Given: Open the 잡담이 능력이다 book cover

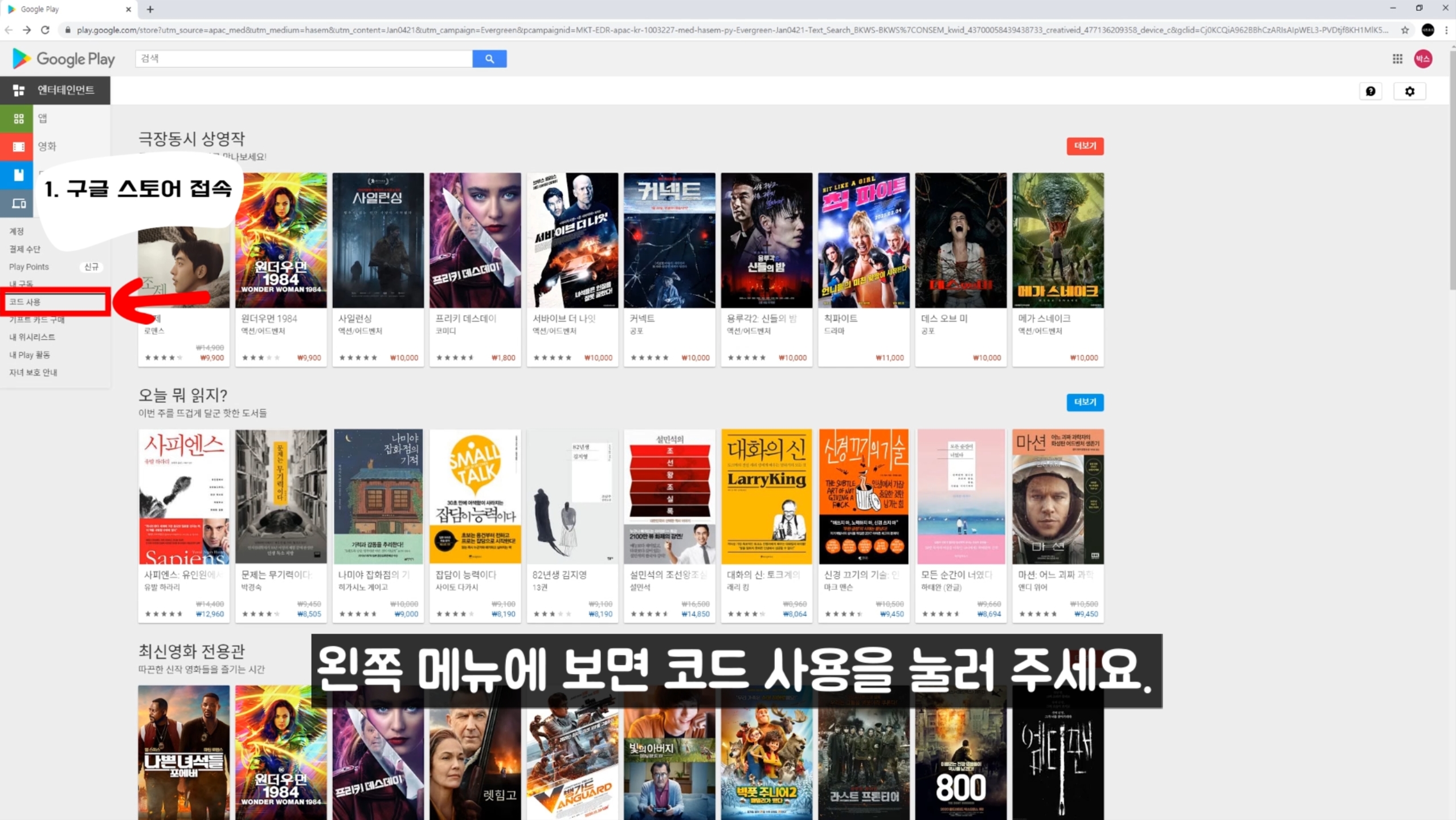Looking at the screenshot, I should click(x=475, y=497).
